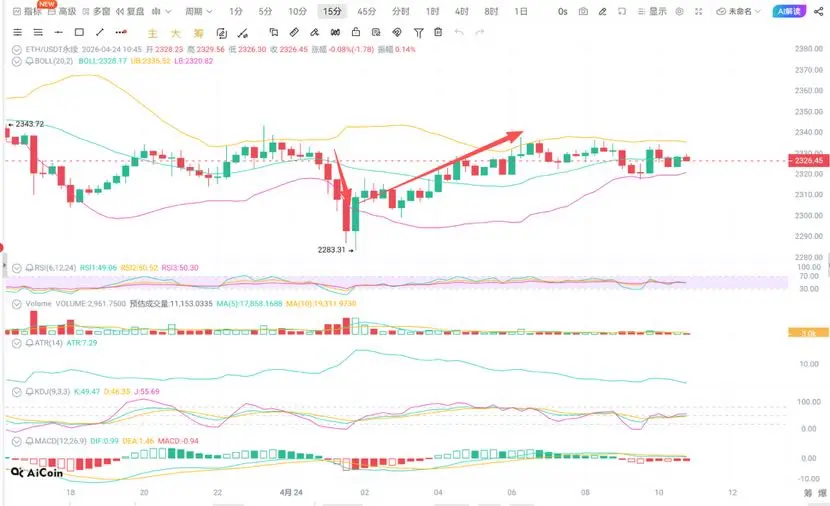Image resolution: width=830 pixels, height=506 pixels.
Task: Select the eraser tool icon
Action: [x=314, y=32]
